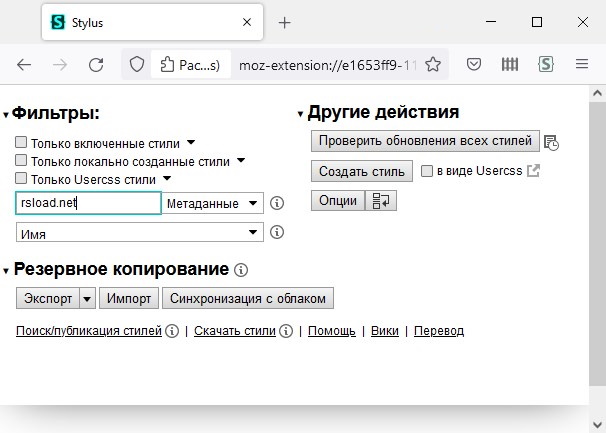
Task: Open the Pocket save icon
Action: point(476,64)
